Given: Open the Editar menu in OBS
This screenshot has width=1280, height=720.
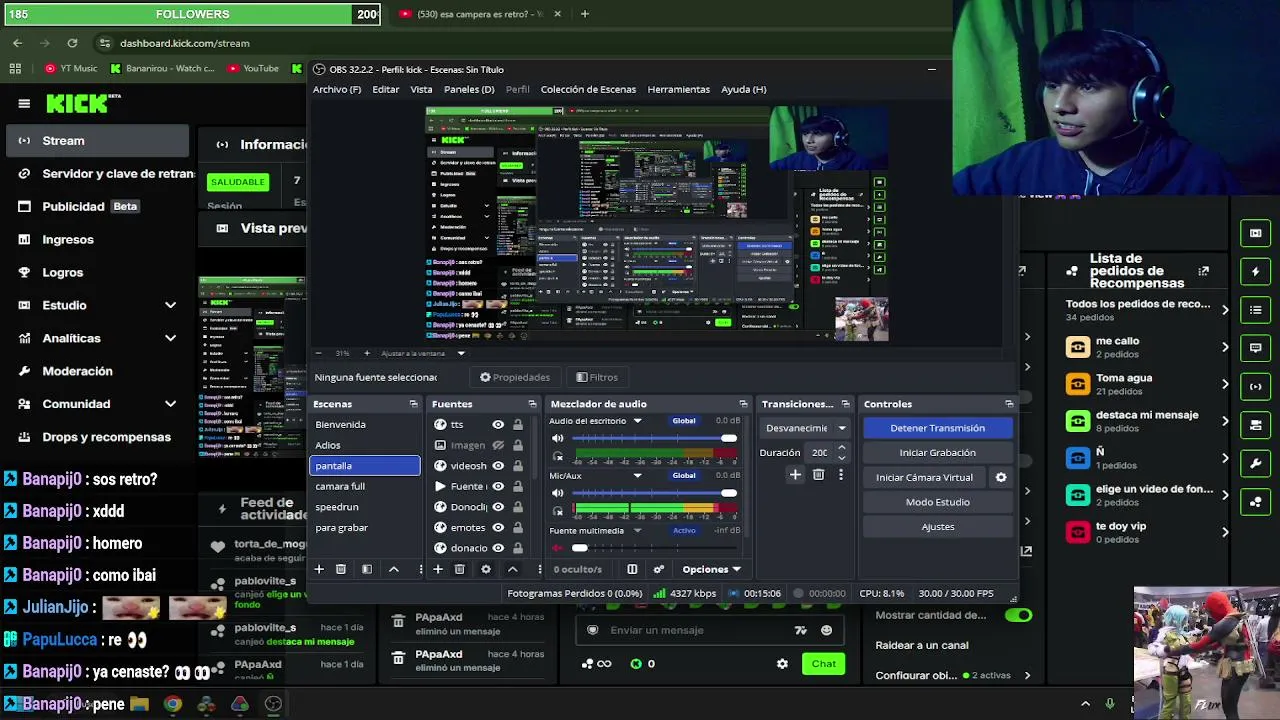Looking at the screenshot, I should point(385,89).
